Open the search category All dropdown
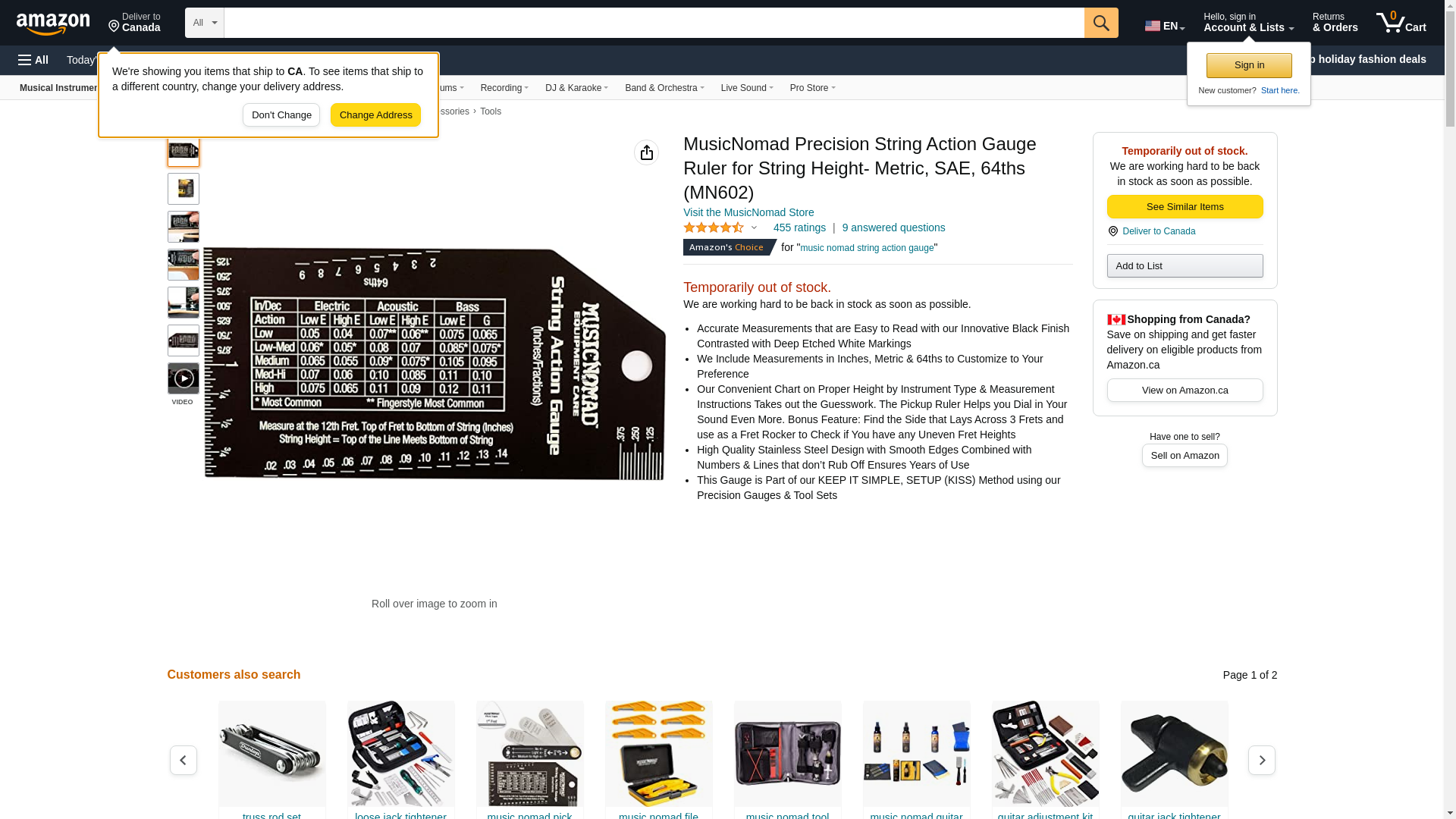Viewport: 1456px width, 819px height. point(205,23)
